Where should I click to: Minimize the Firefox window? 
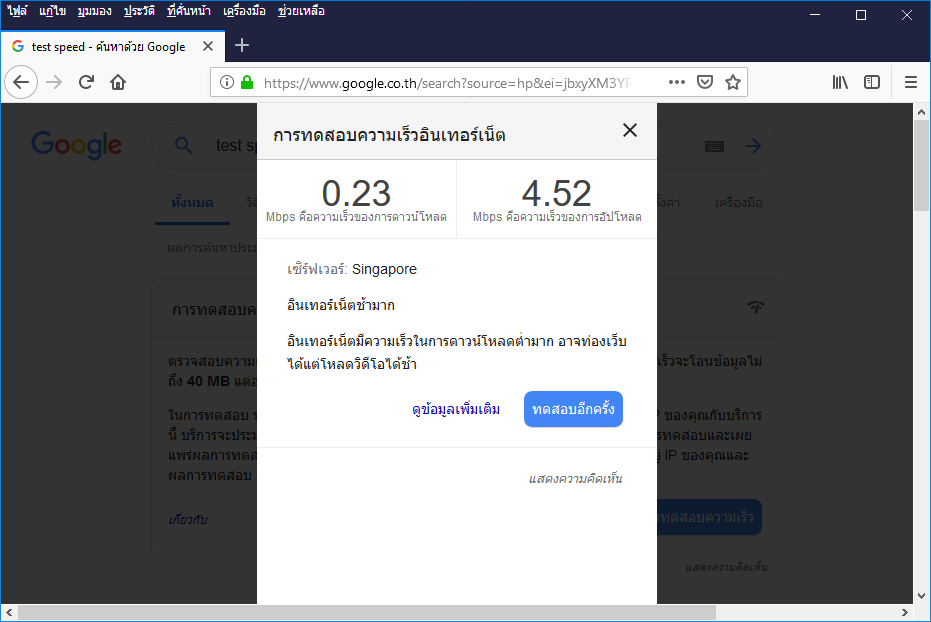(x=815, y=15)
